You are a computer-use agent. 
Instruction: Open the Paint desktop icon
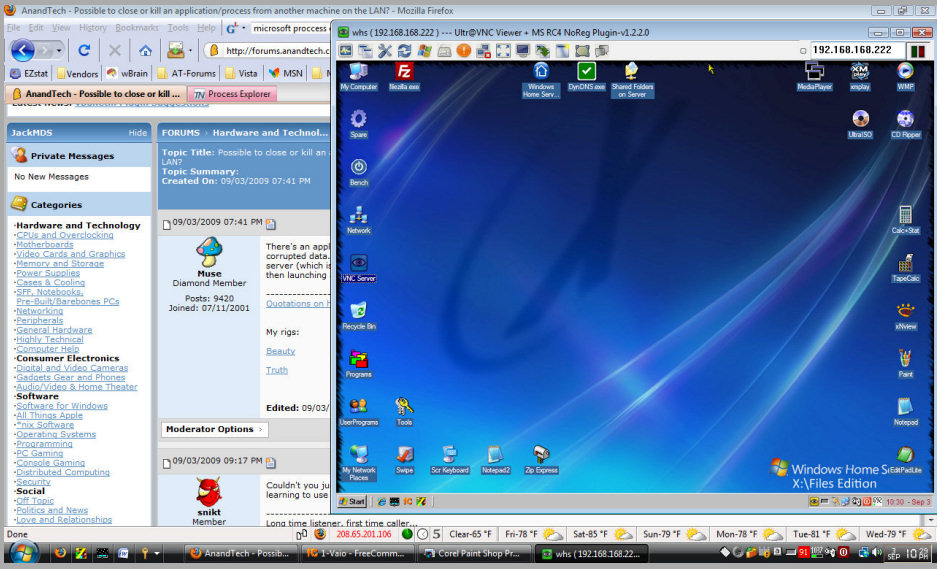pyautogui.click(x=905, y=363)
